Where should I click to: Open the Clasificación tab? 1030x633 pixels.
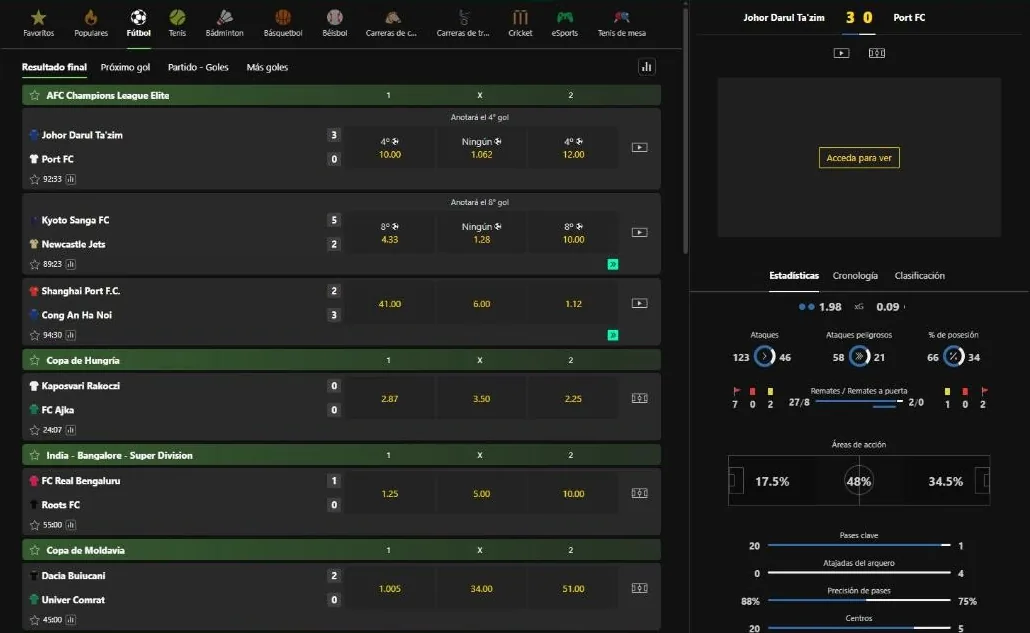pos(919,276)
